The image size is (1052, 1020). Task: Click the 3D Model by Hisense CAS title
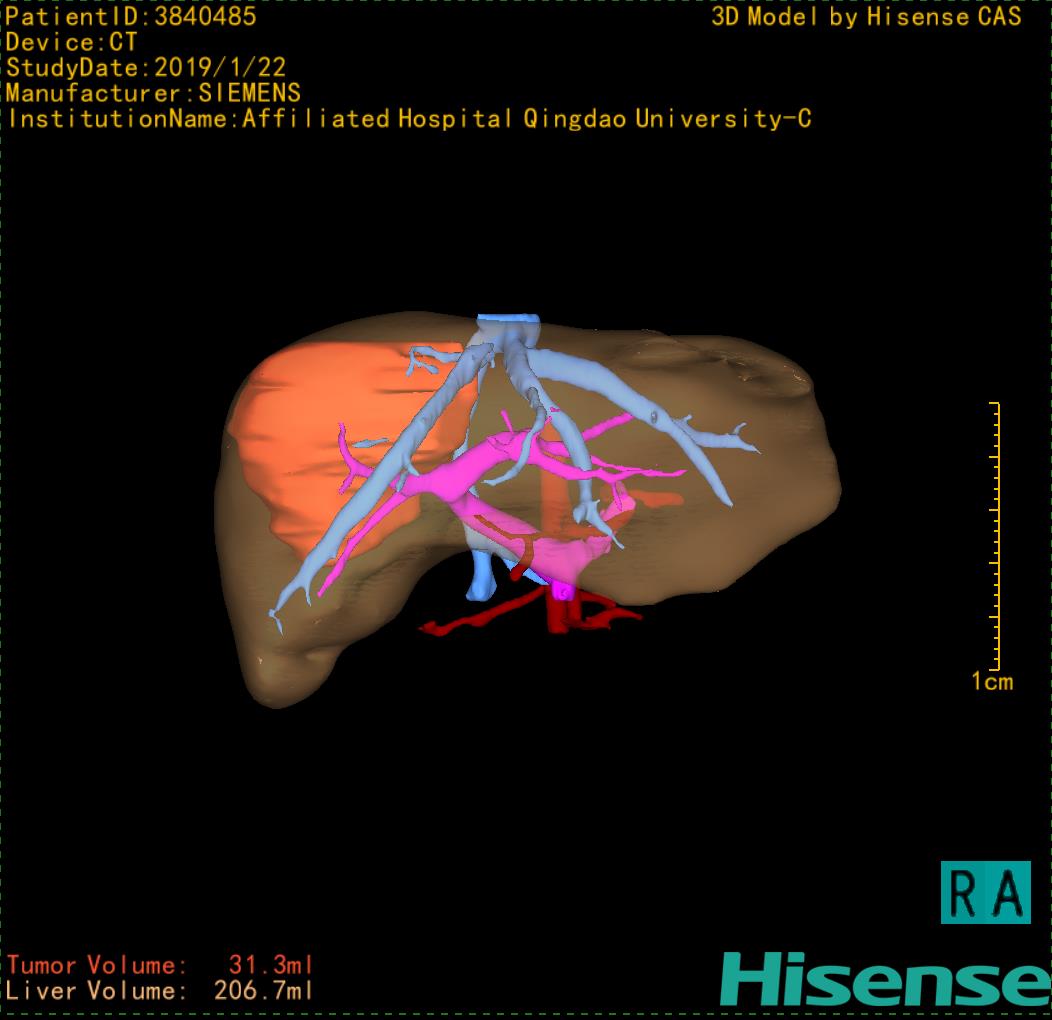coord(866,16)
